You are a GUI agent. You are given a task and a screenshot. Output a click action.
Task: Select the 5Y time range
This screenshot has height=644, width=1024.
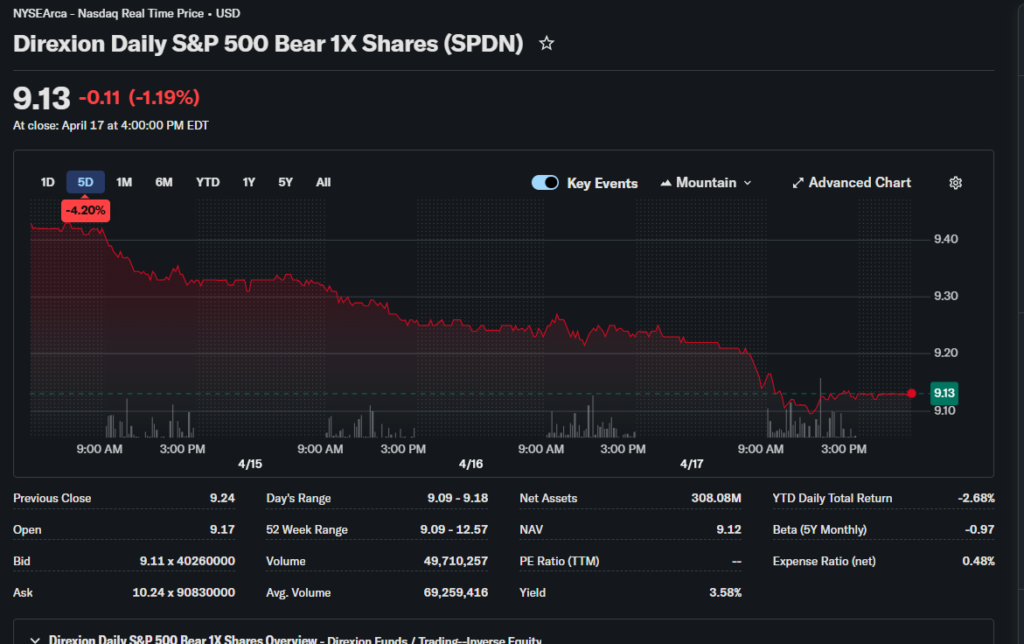(x=286, y=182)
